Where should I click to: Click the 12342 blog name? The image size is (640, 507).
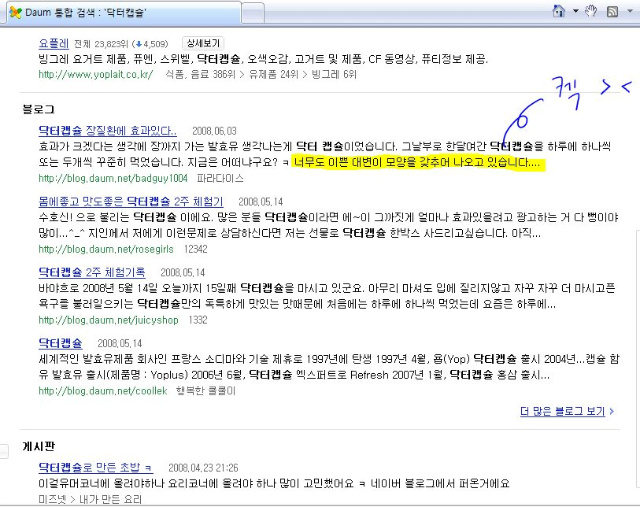[196, 249]
